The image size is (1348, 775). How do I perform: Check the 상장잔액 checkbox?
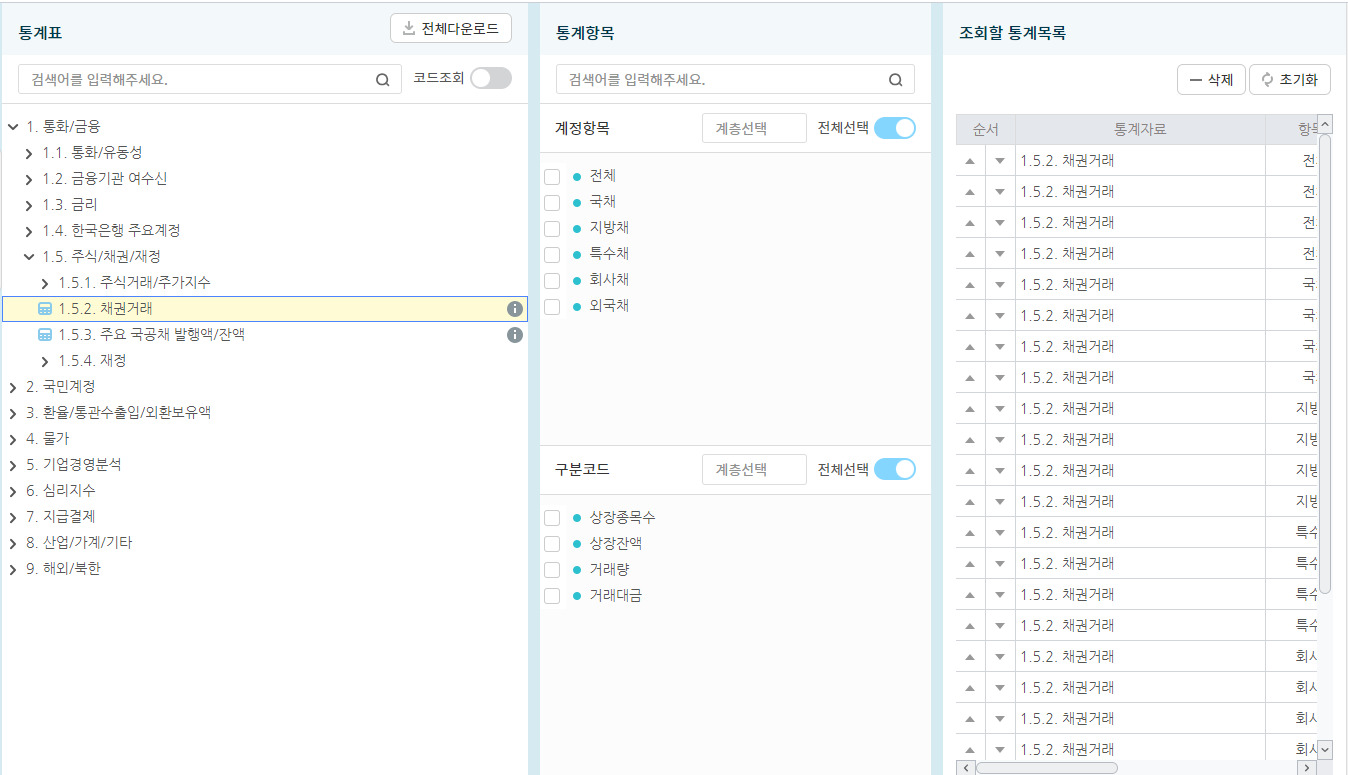tap(552, 544)
